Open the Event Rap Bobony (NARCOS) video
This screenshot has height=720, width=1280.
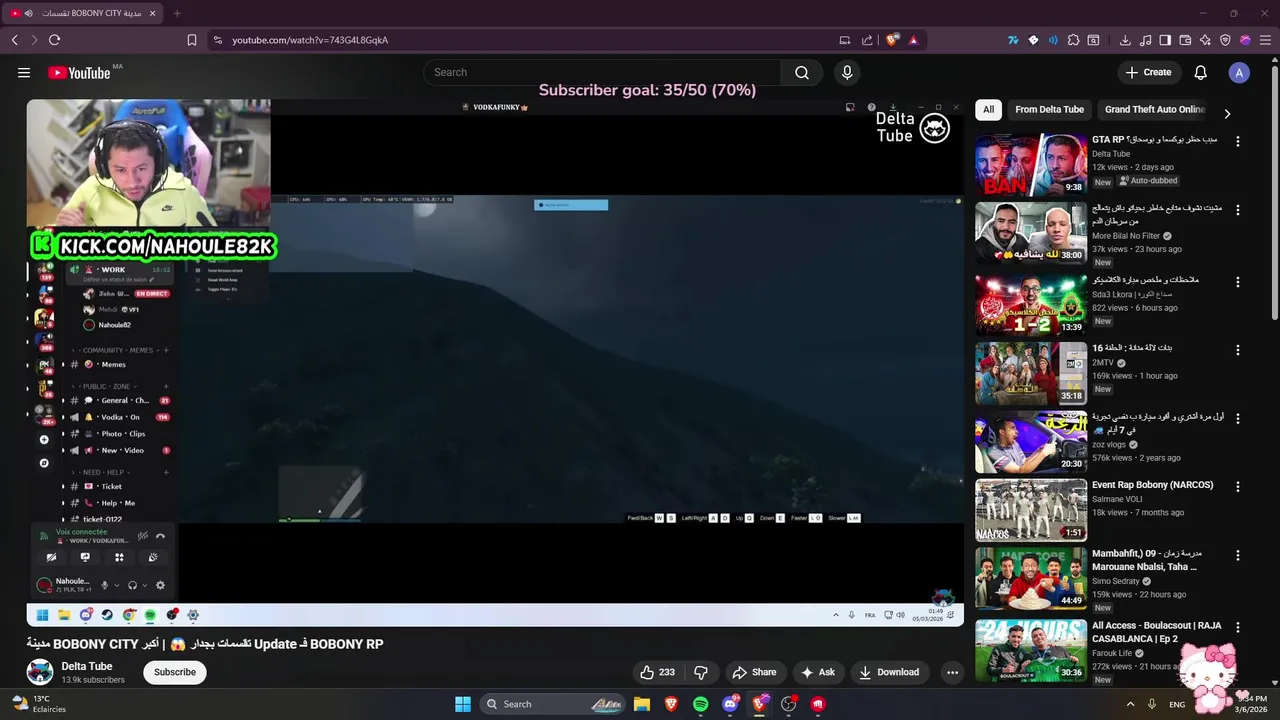[x=1031, y=510]
